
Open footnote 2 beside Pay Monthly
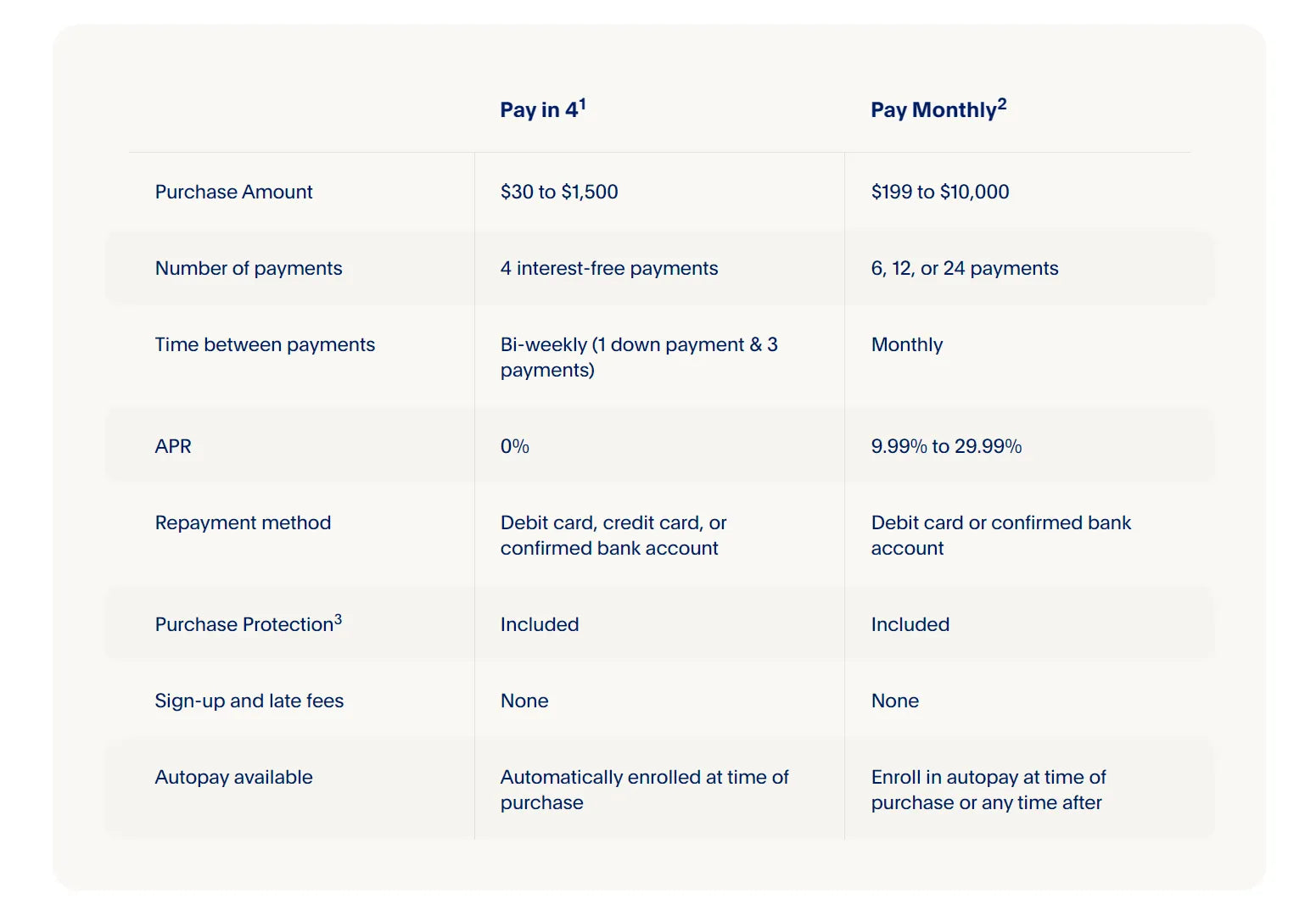1002,103
